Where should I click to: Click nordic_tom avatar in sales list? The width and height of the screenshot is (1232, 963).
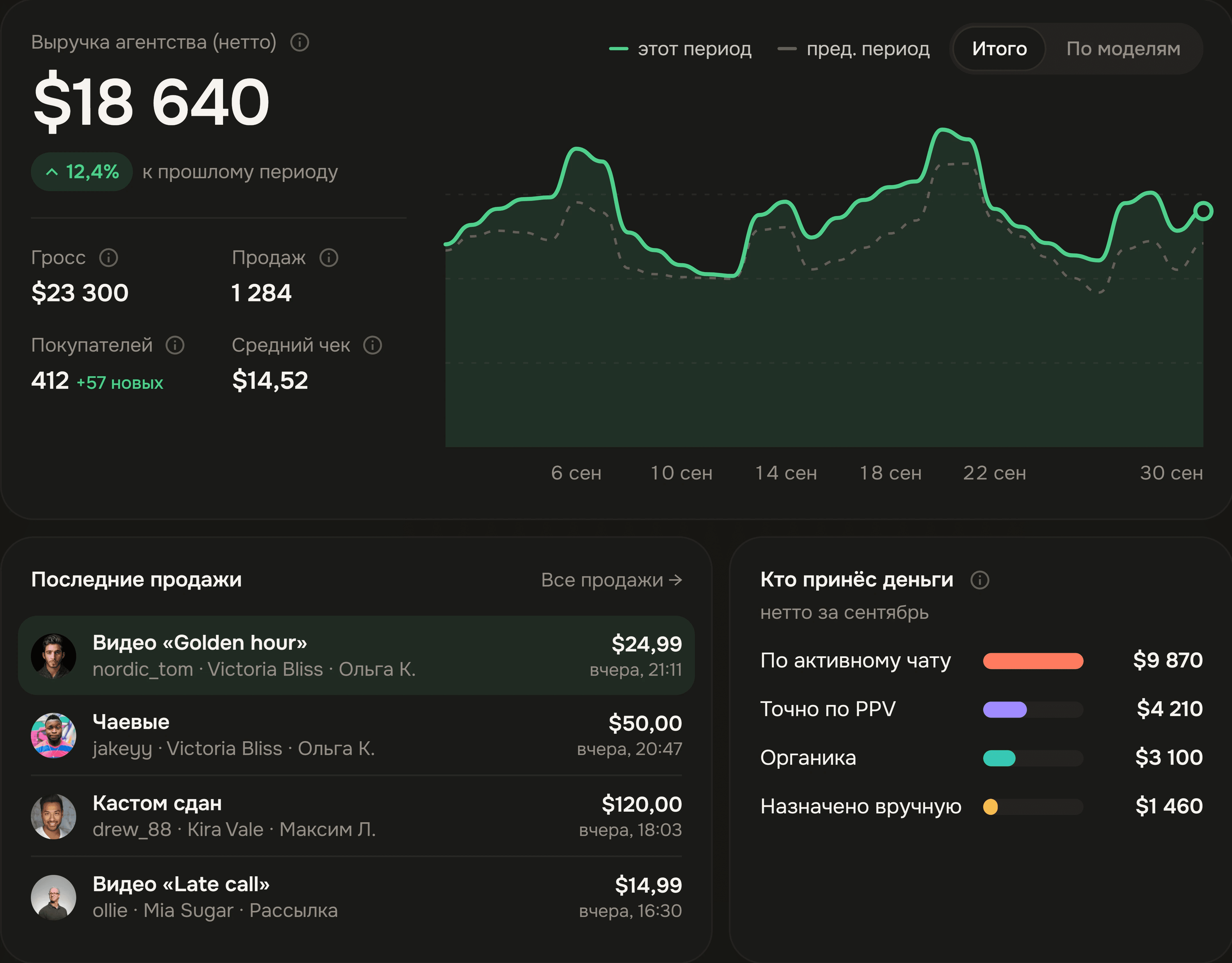[x=53, y=655]
